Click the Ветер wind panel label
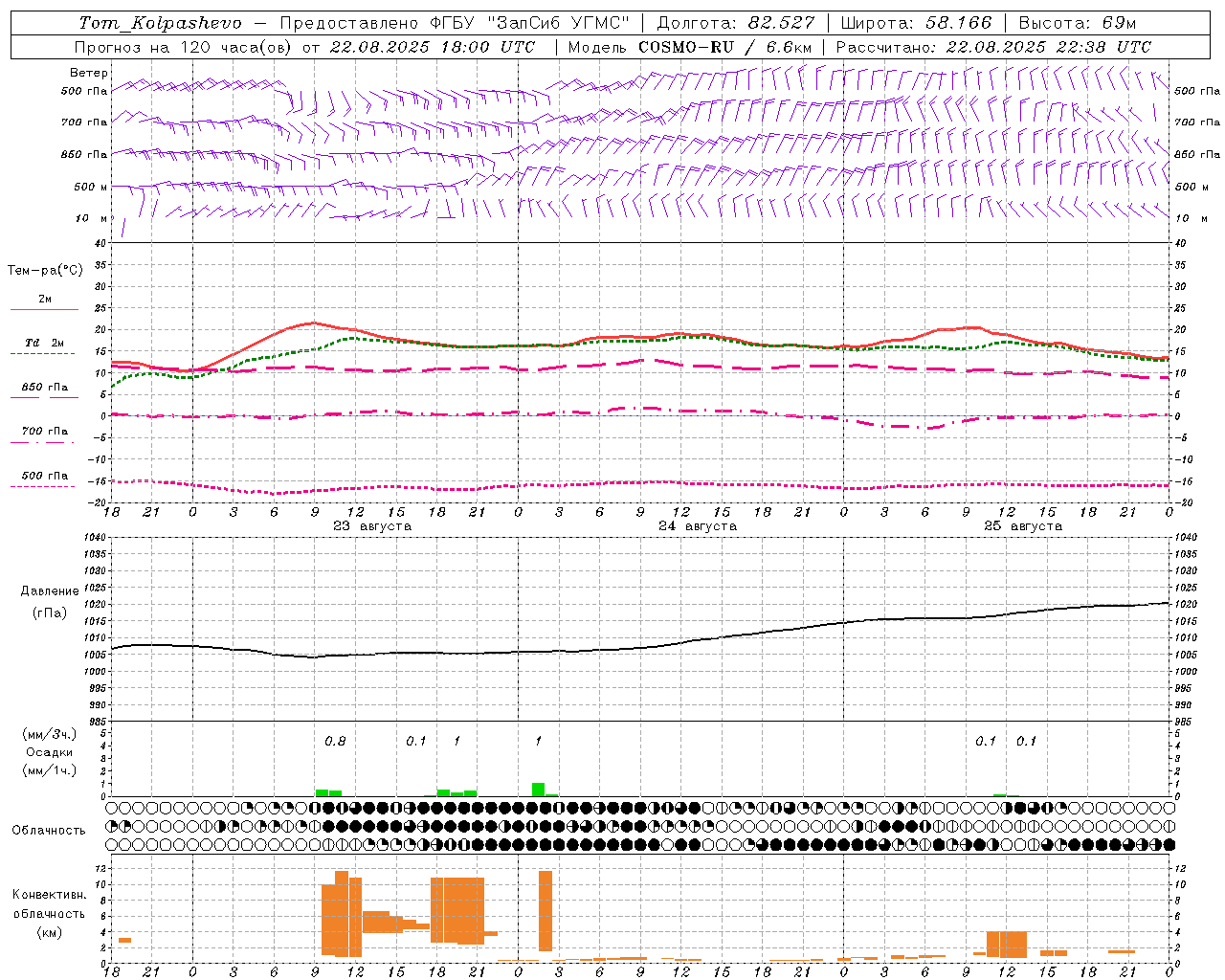The width and height of the screenshot is (1225, 980). point(89,73)
